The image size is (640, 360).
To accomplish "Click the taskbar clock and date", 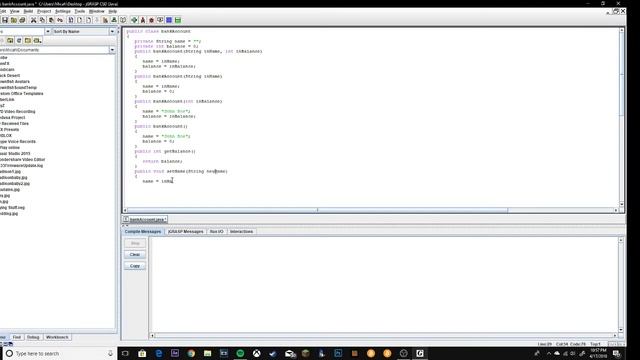I will coord(598,353).
